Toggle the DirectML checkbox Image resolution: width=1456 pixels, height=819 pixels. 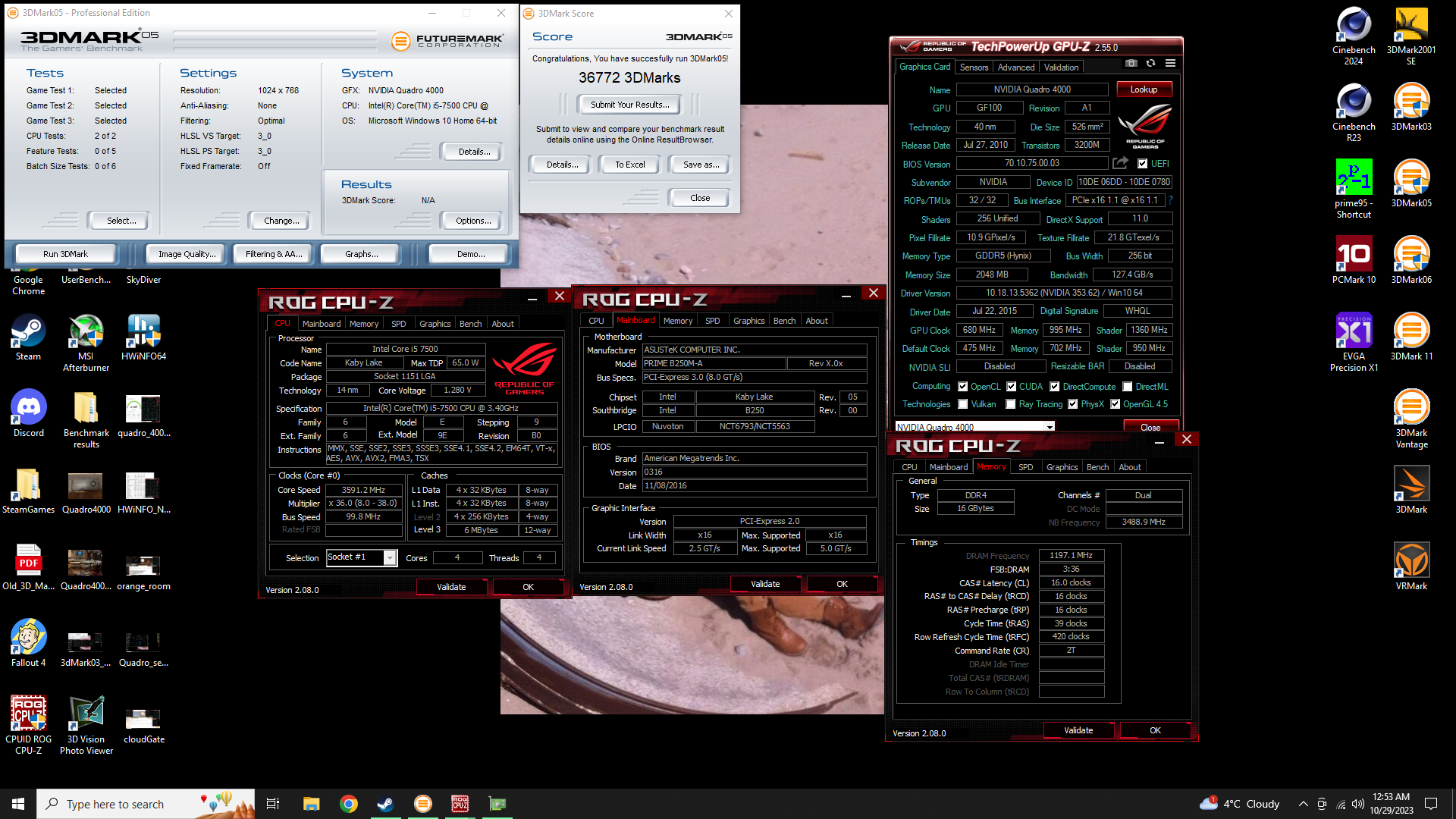pos(1127,386)
